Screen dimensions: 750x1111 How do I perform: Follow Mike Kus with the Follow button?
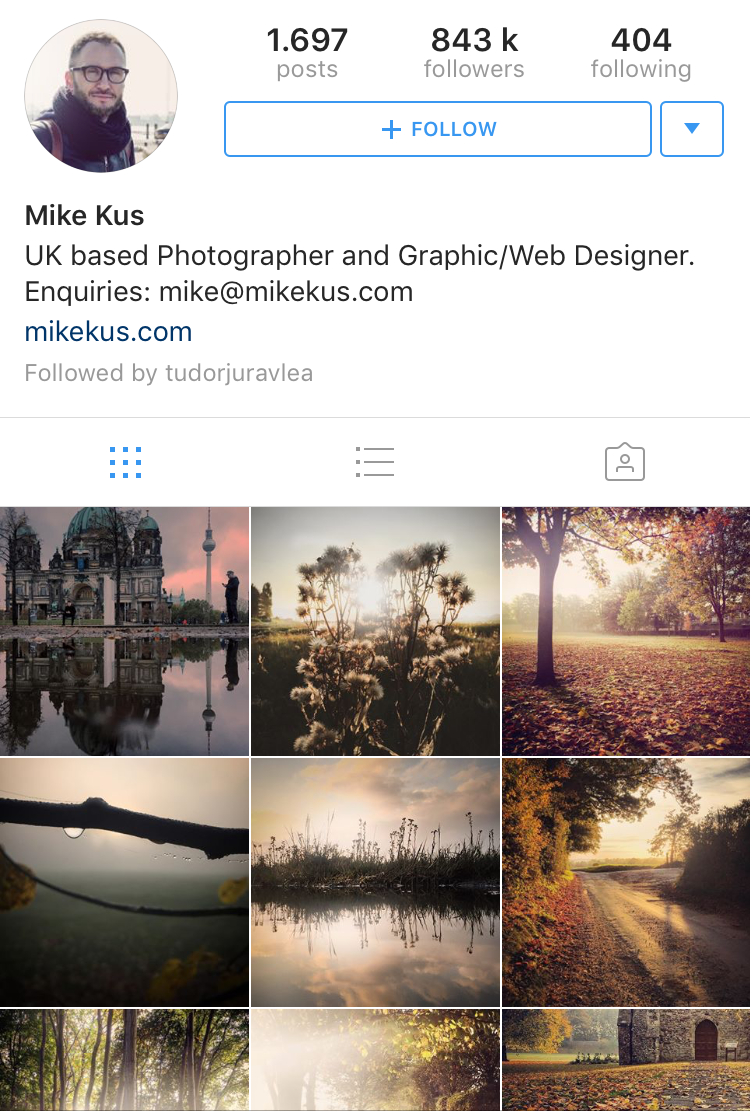(x=438, y=129)
